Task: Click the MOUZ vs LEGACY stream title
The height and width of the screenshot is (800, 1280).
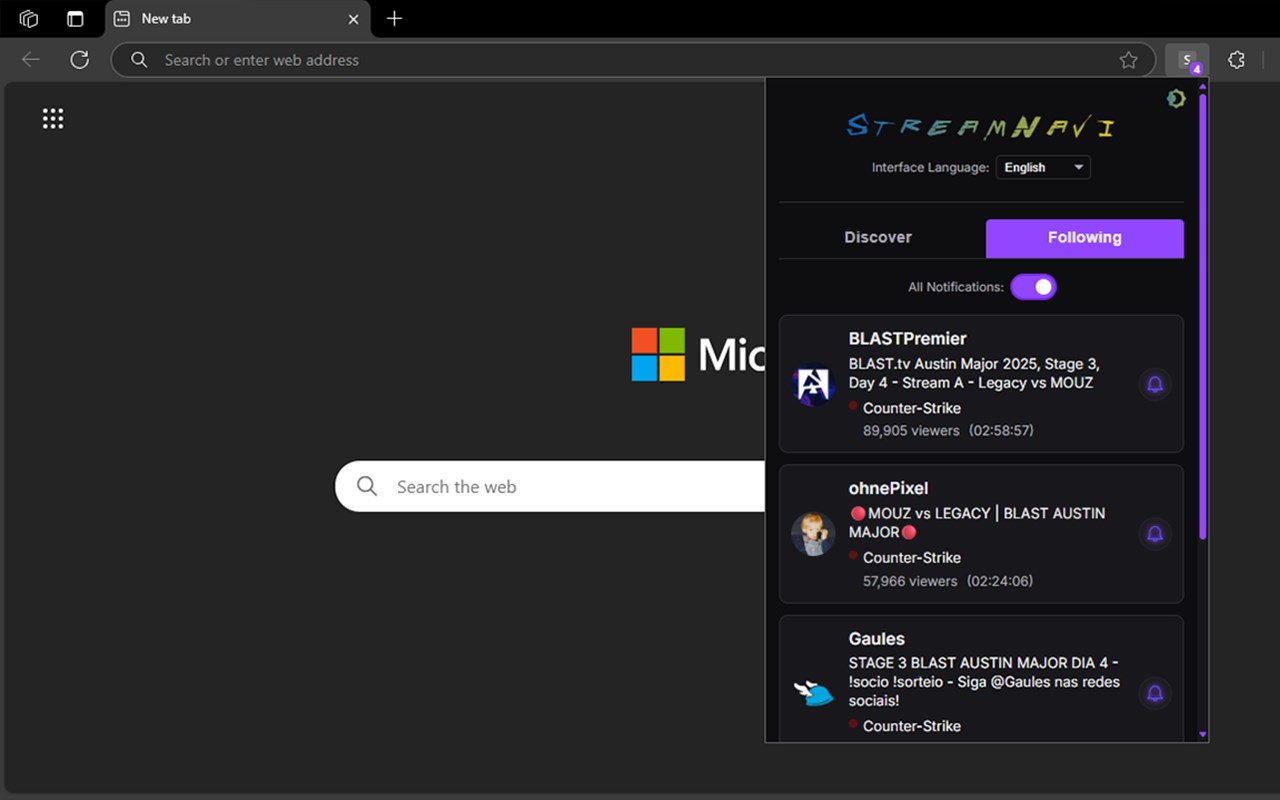Action: (x=977, y=522)
